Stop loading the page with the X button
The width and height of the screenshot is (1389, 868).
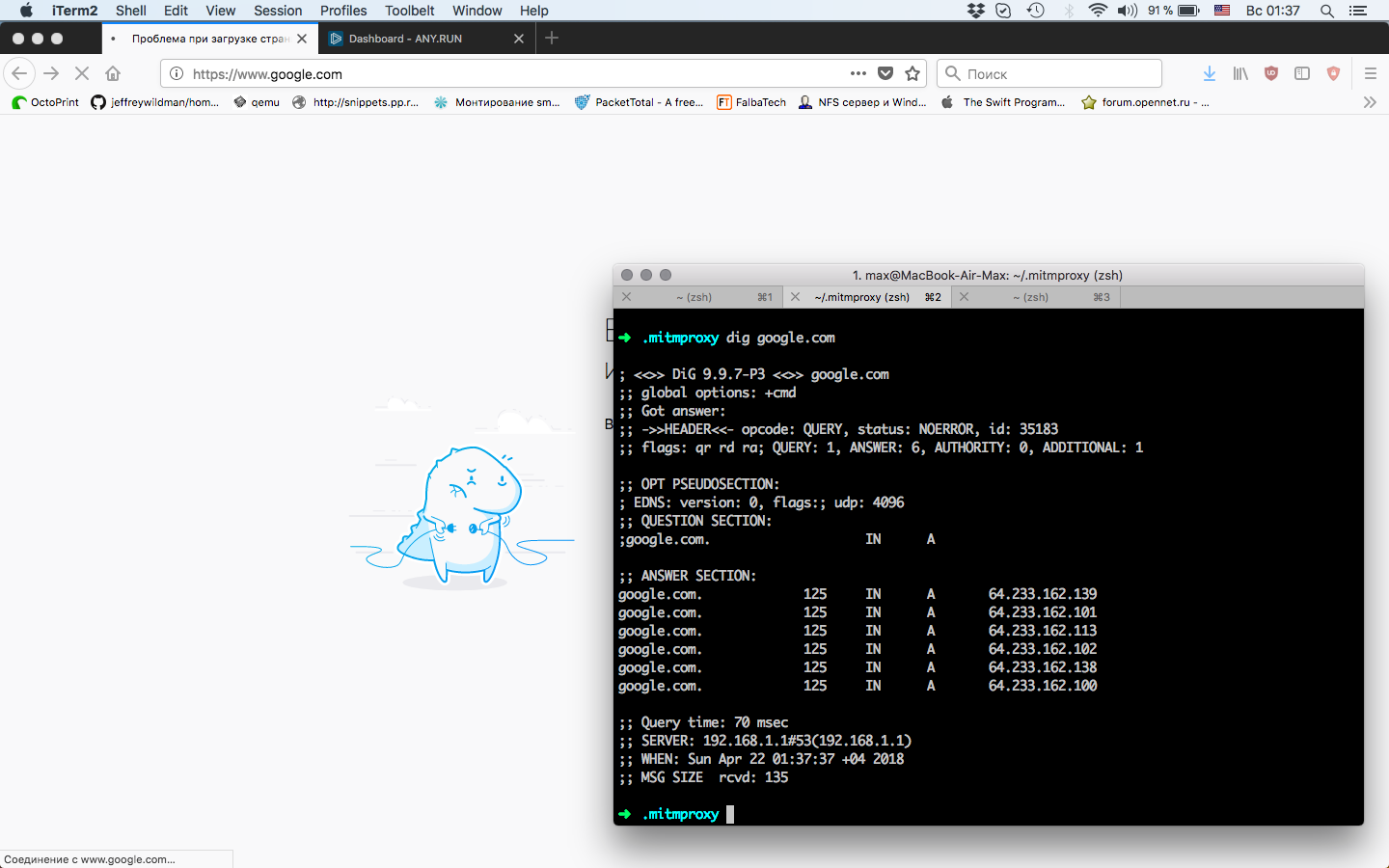click(x=82, y=73)
